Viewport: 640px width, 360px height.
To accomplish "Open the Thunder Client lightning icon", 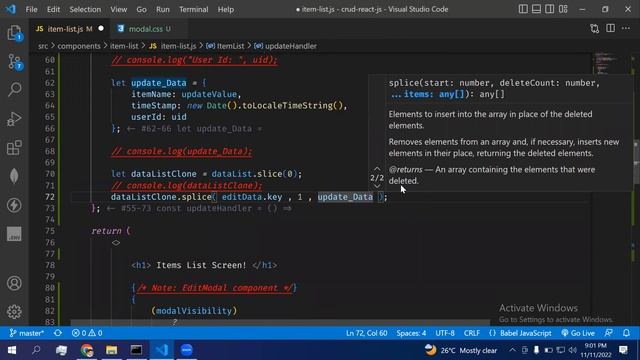I will click(x=14, y=205).
